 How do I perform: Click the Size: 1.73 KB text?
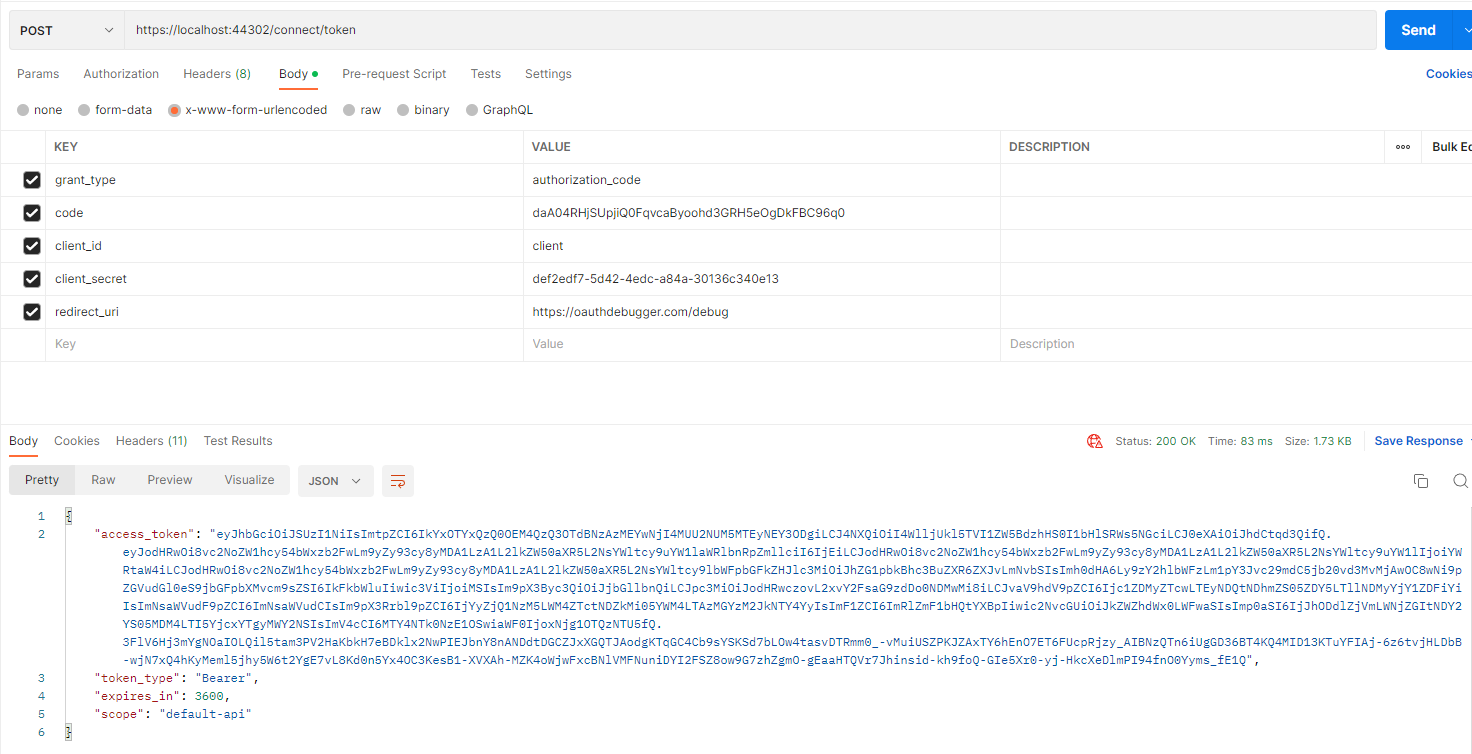pyautogui.click(x=1318, y=441)
